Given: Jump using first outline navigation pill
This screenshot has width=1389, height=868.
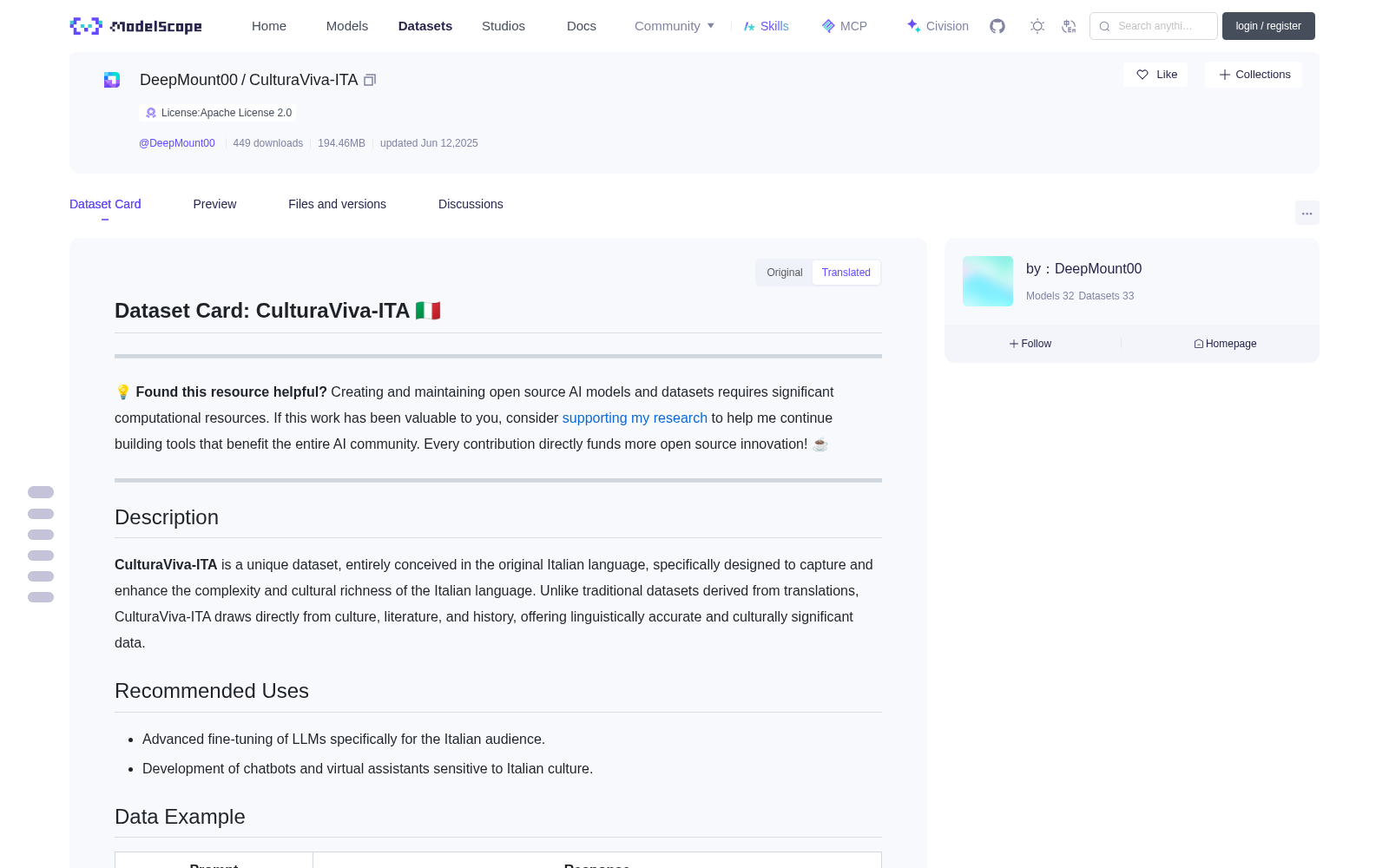Looking at the screenshot, I should [x=41, y=492].
